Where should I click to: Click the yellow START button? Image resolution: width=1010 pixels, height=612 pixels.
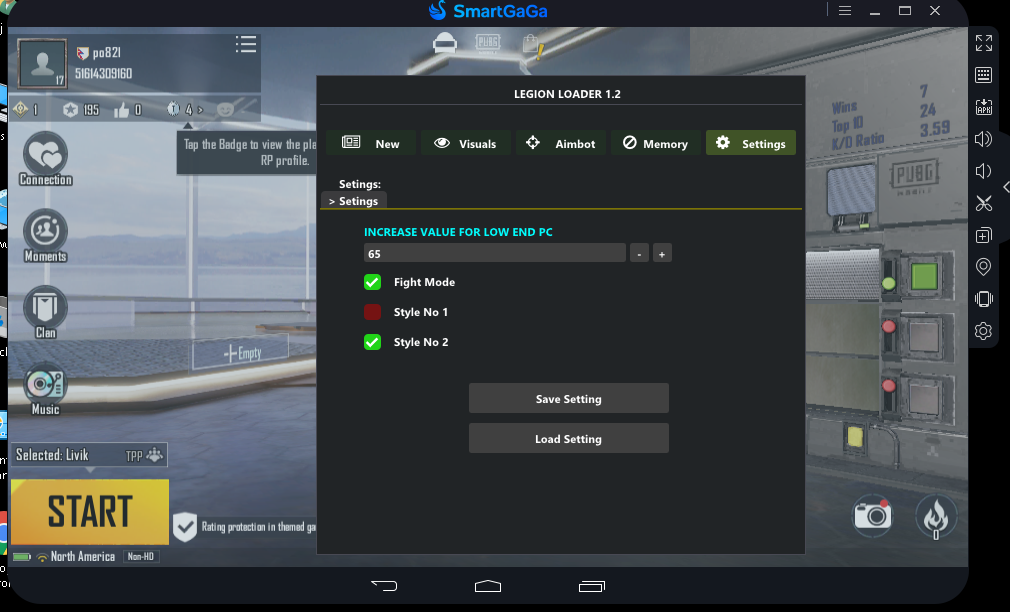click(x=90, y=512)
